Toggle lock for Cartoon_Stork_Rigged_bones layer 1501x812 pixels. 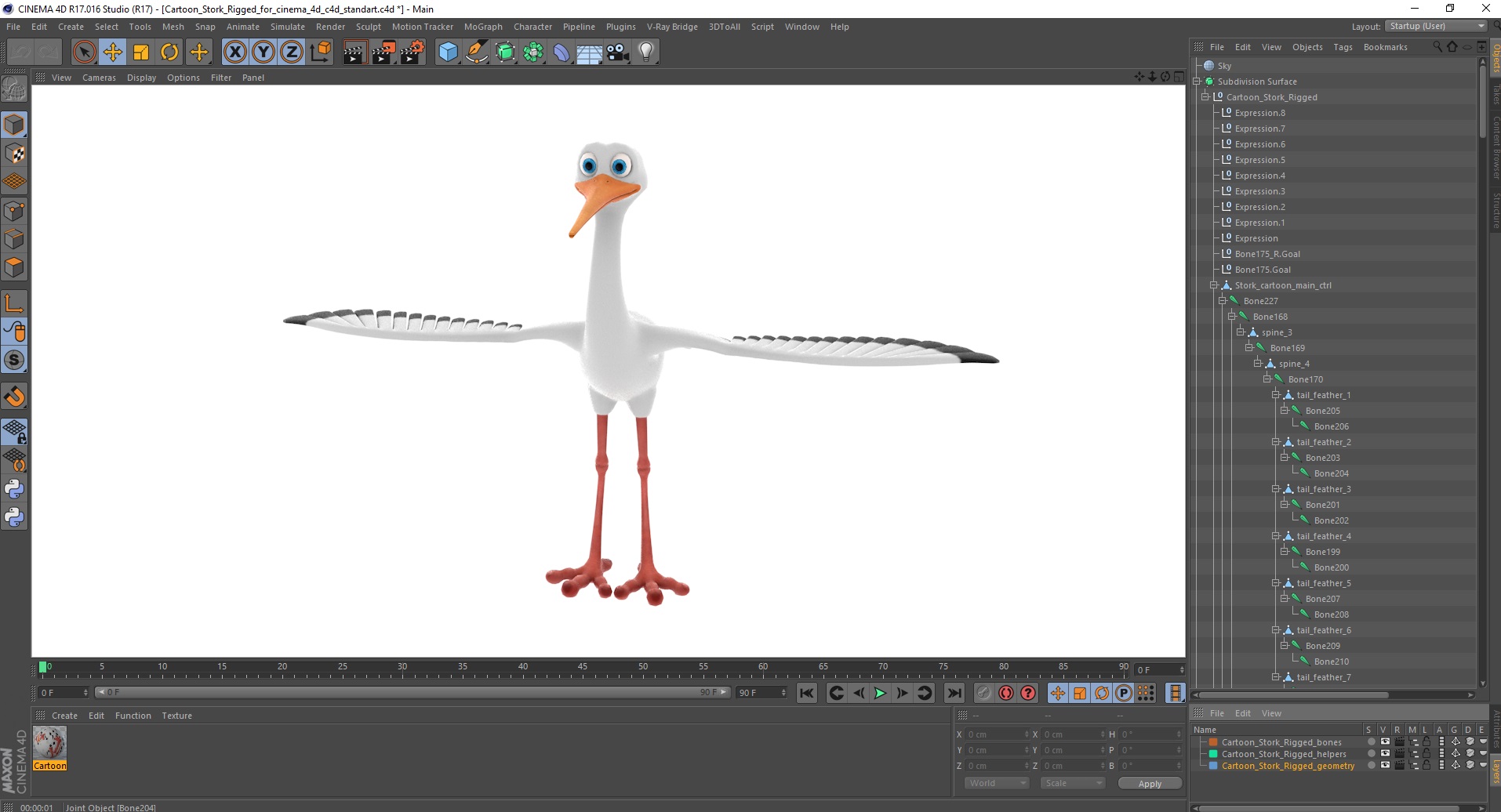[1426, 741]
